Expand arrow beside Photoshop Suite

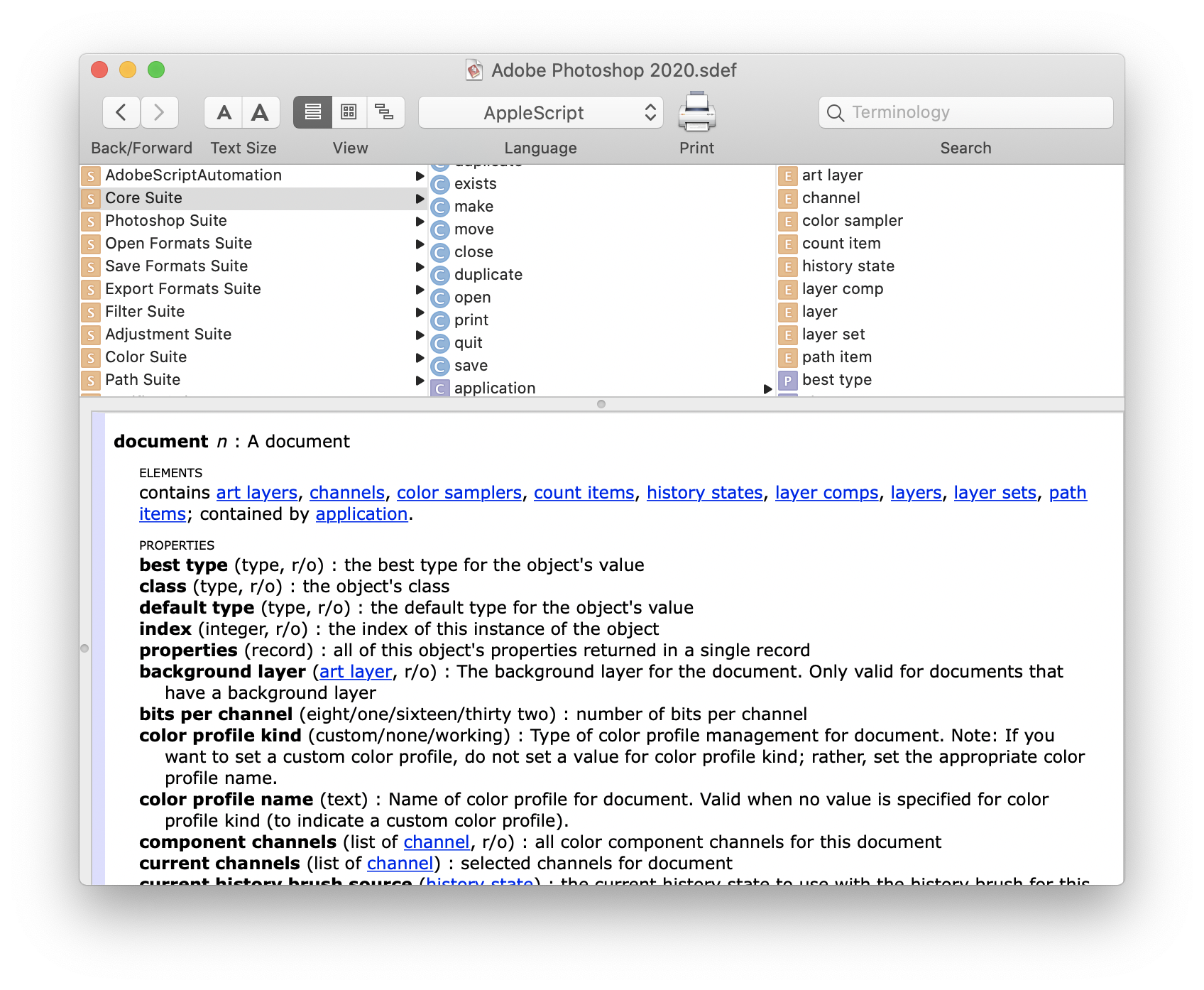pyautogui.click(x=420, y=221)
